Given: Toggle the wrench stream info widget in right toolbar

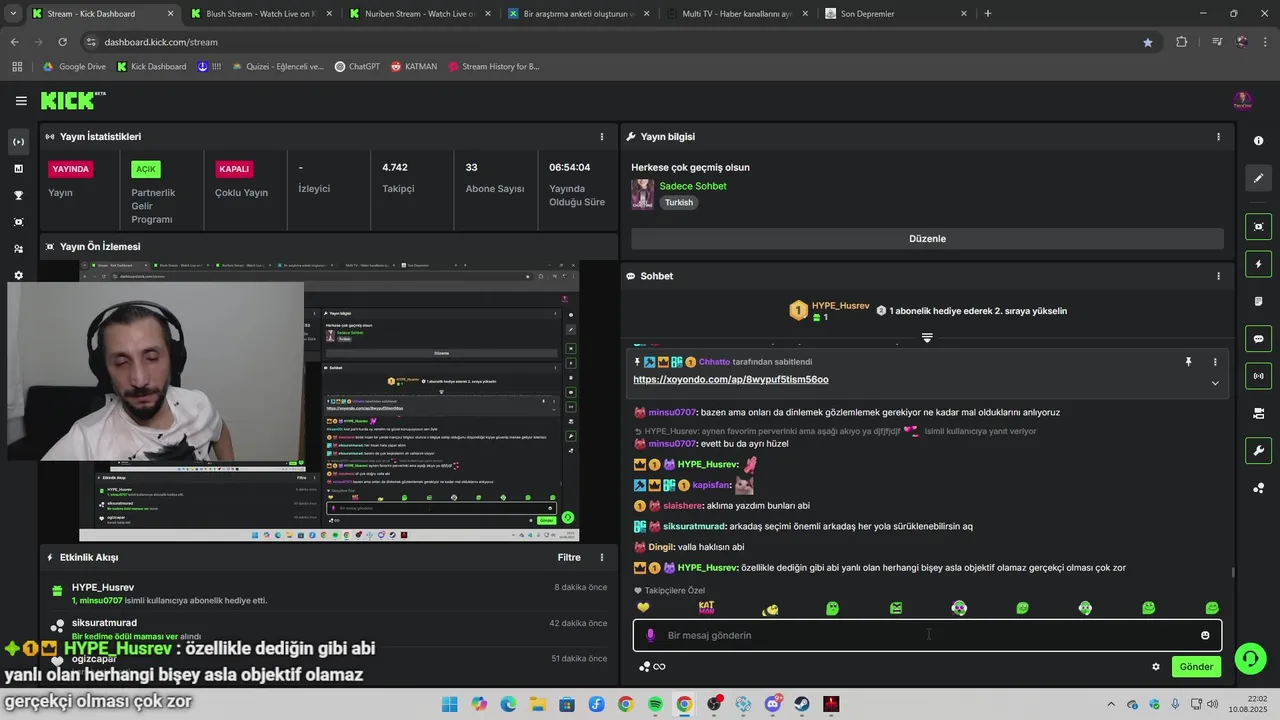Looking at the screenshot, I should [x=1258, y=451].
